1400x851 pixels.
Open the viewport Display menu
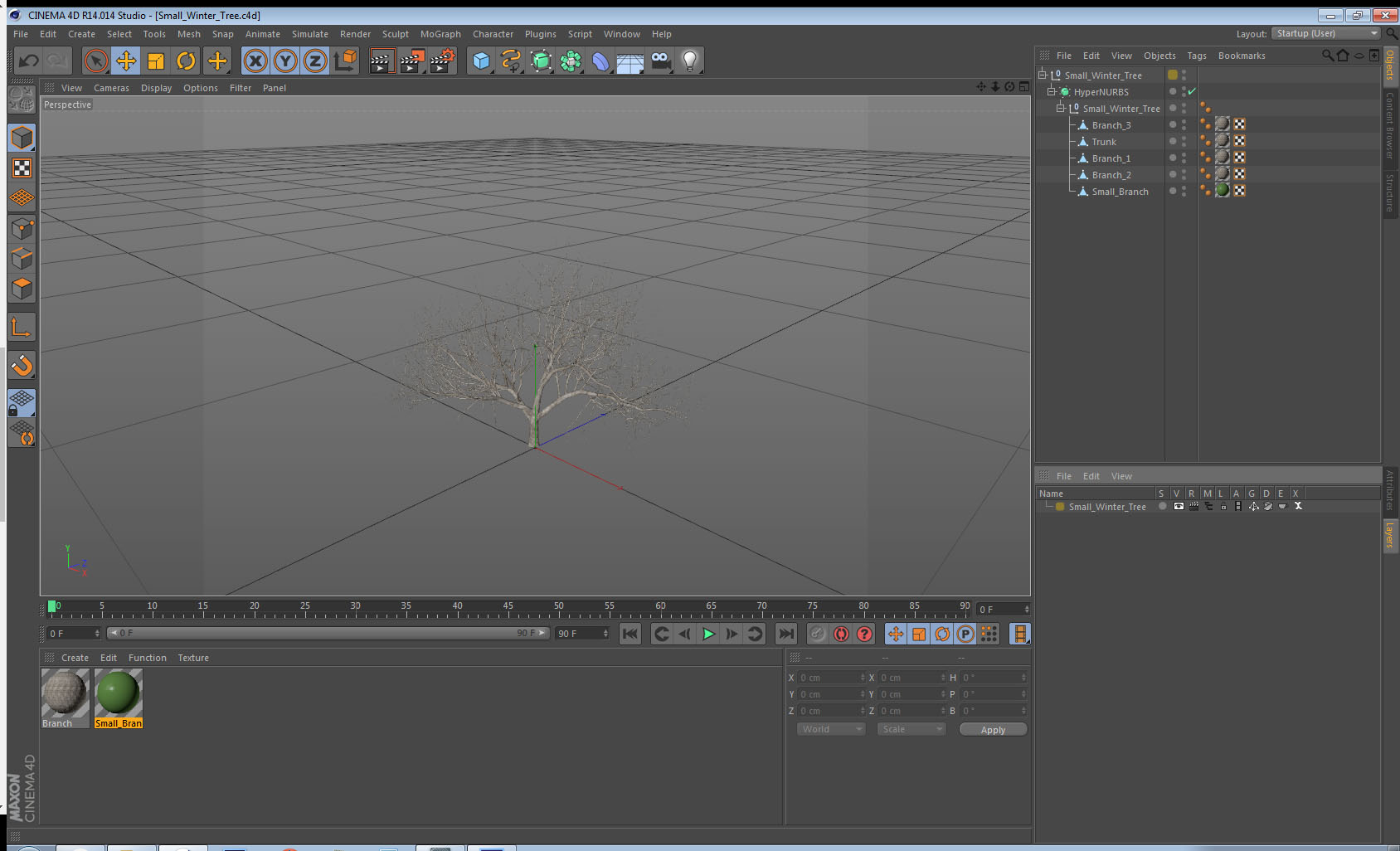156,88
